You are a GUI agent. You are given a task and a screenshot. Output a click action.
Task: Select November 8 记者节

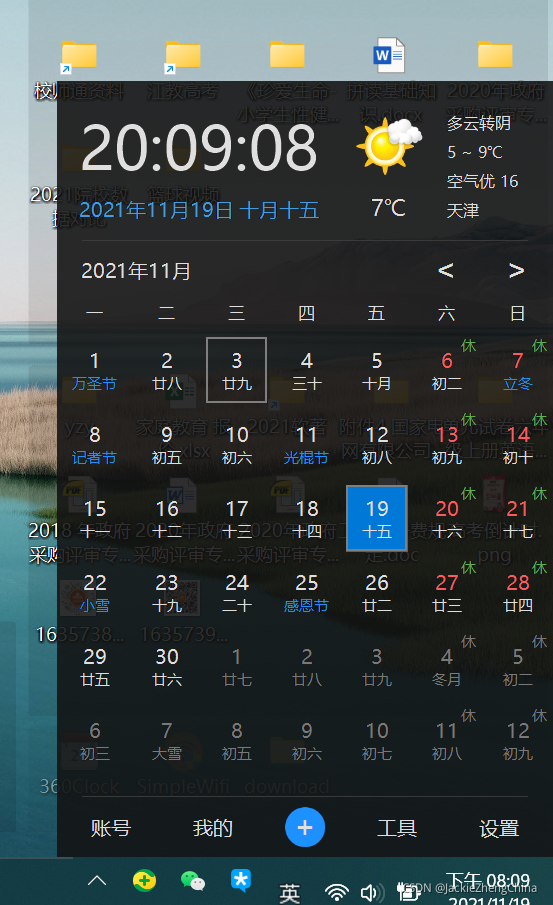point(95,444)
